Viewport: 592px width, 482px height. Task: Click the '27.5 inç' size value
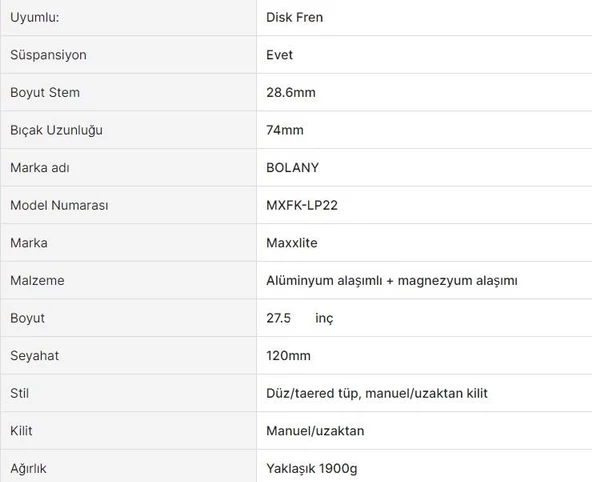(x=300, y=318)
